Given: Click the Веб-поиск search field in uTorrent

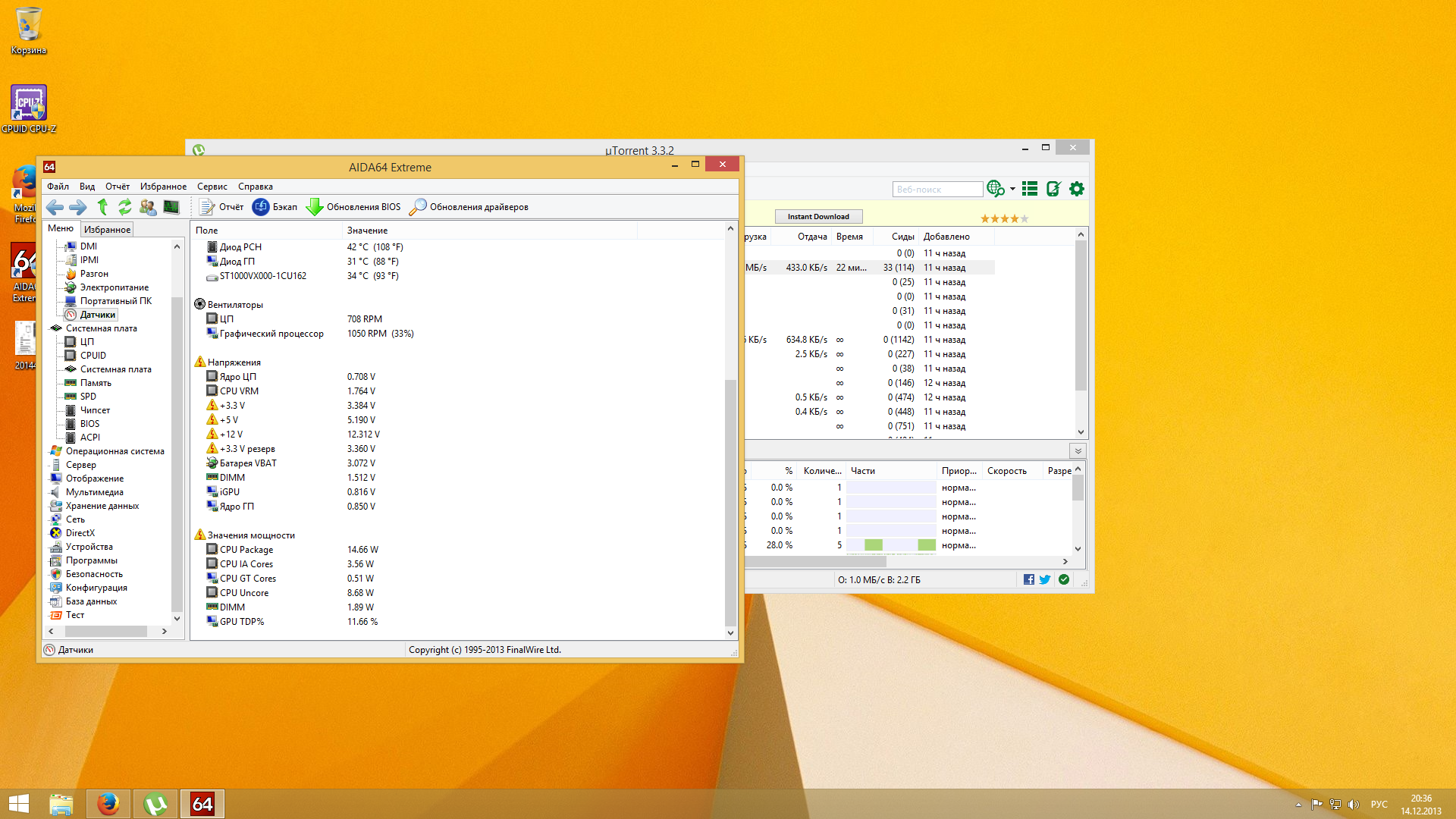Looking at the screenshot, I should 937,190.
